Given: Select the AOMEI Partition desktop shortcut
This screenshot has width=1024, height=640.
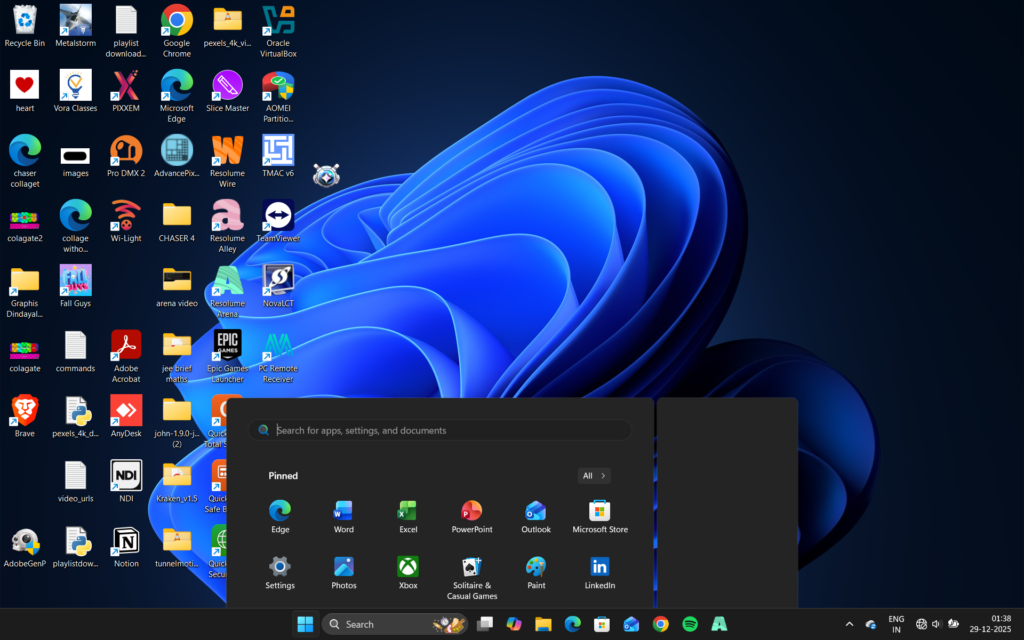Looking at the screenshot, I should tap(278, 97).
